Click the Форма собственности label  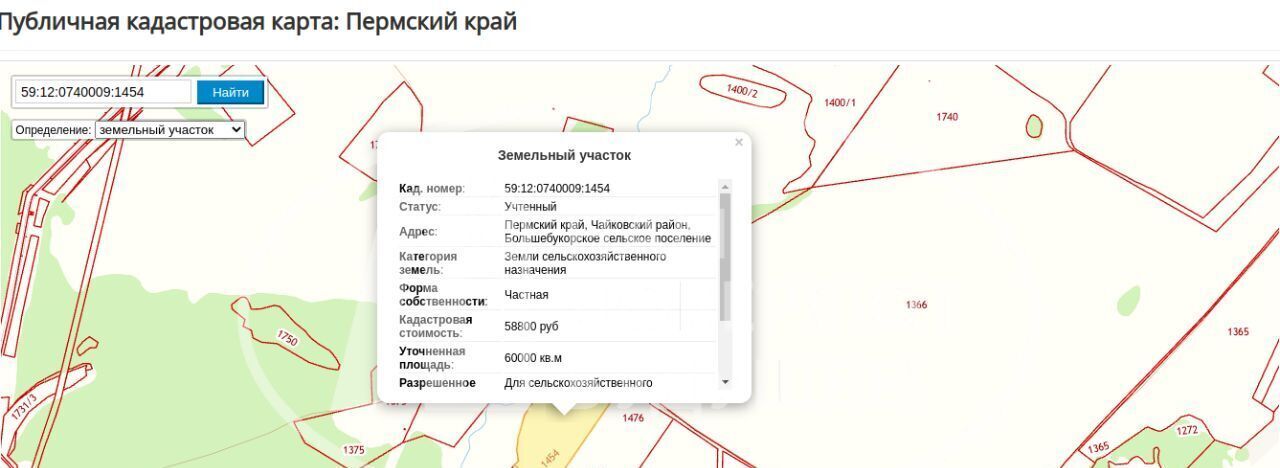point(443,295)
